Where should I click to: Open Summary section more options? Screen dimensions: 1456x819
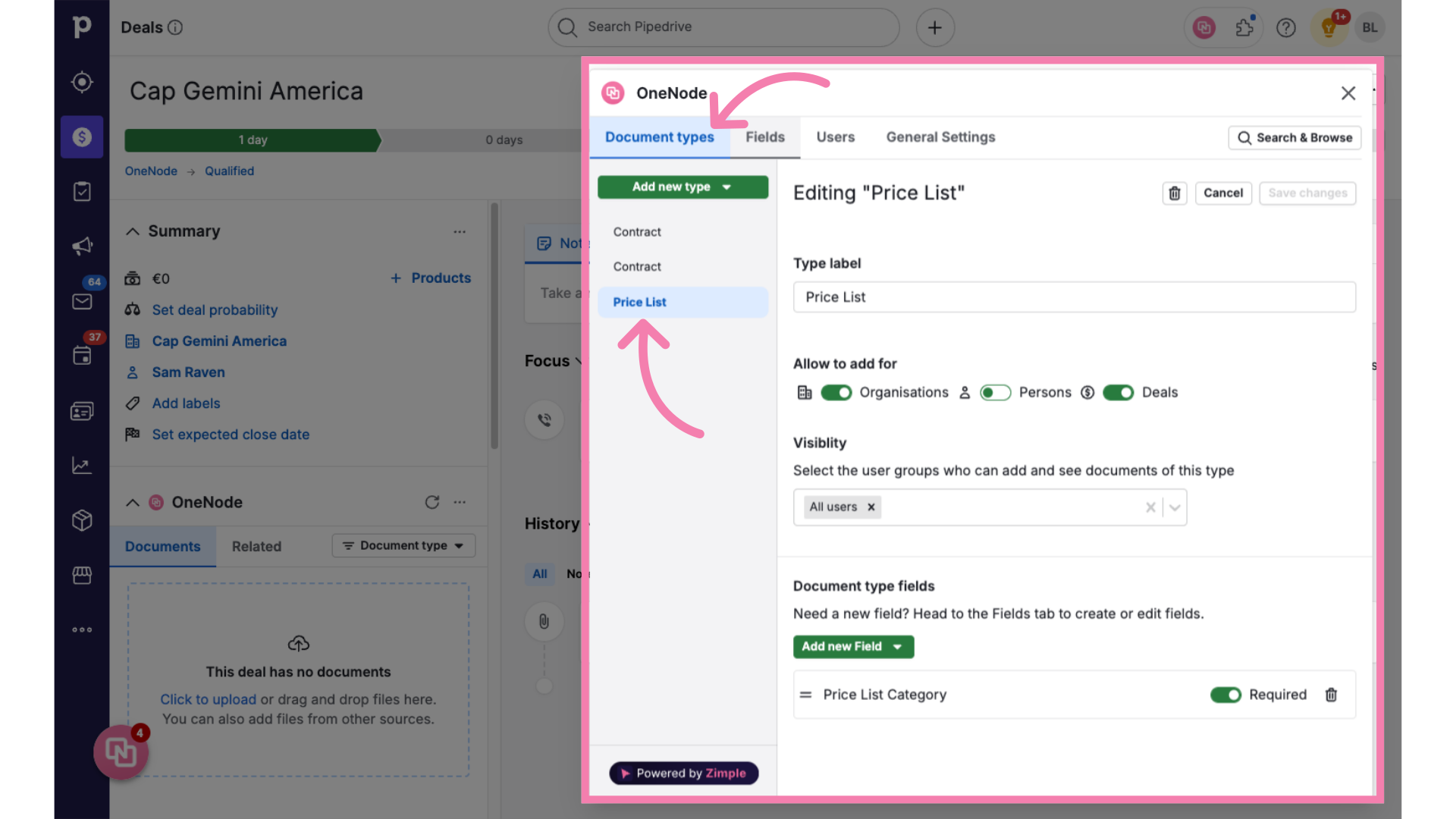click(x=460, y=231)
